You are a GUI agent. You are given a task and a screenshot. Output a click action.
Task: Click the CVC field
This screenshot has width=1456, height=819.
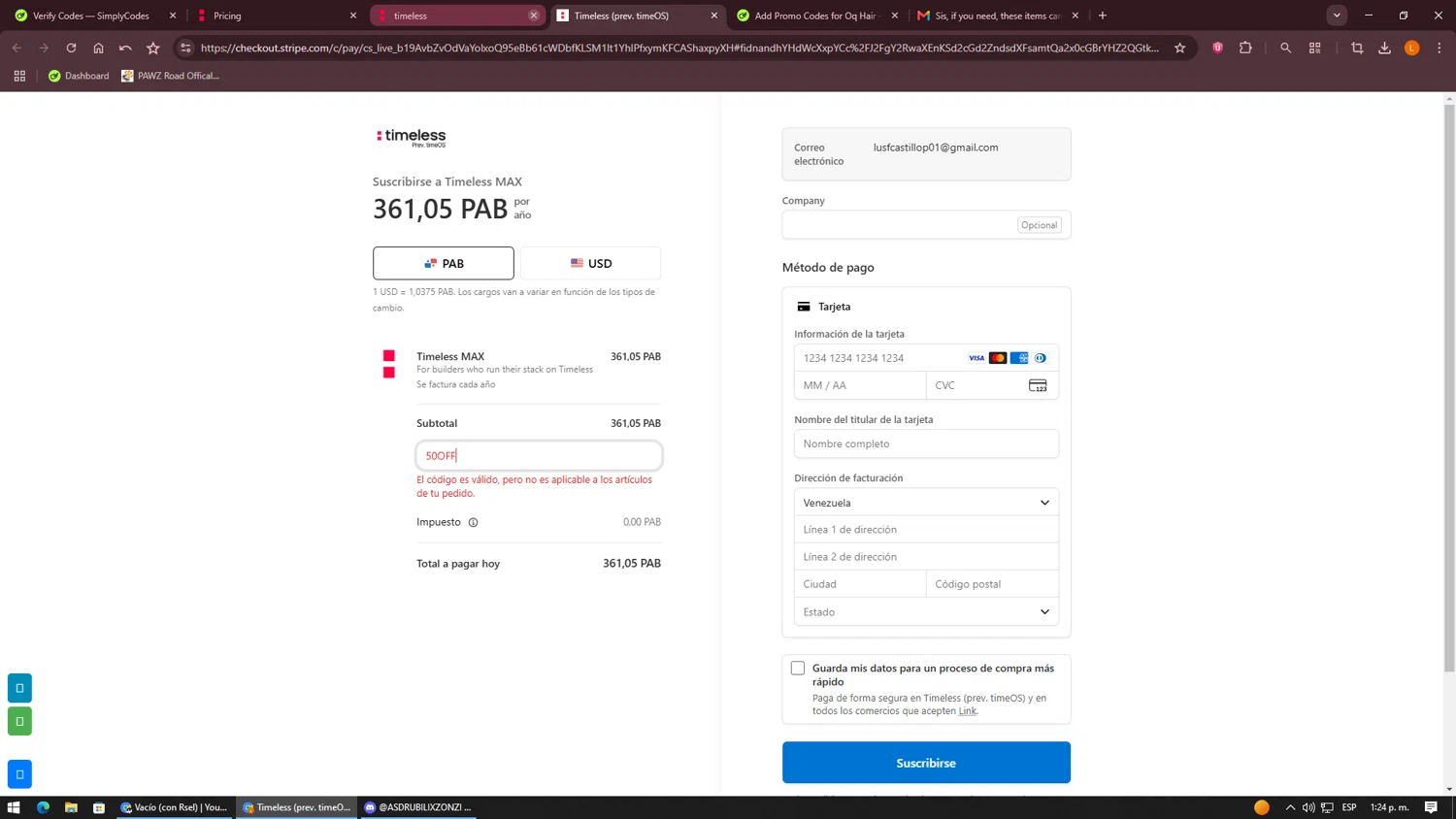coord(992,385)
